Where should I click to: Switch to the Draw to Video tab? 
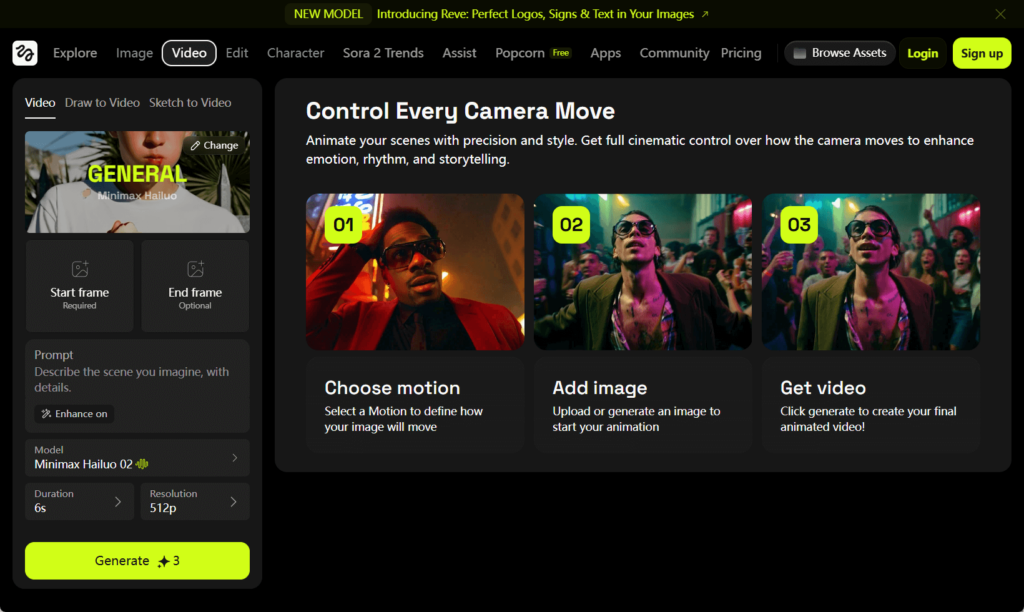102,102
